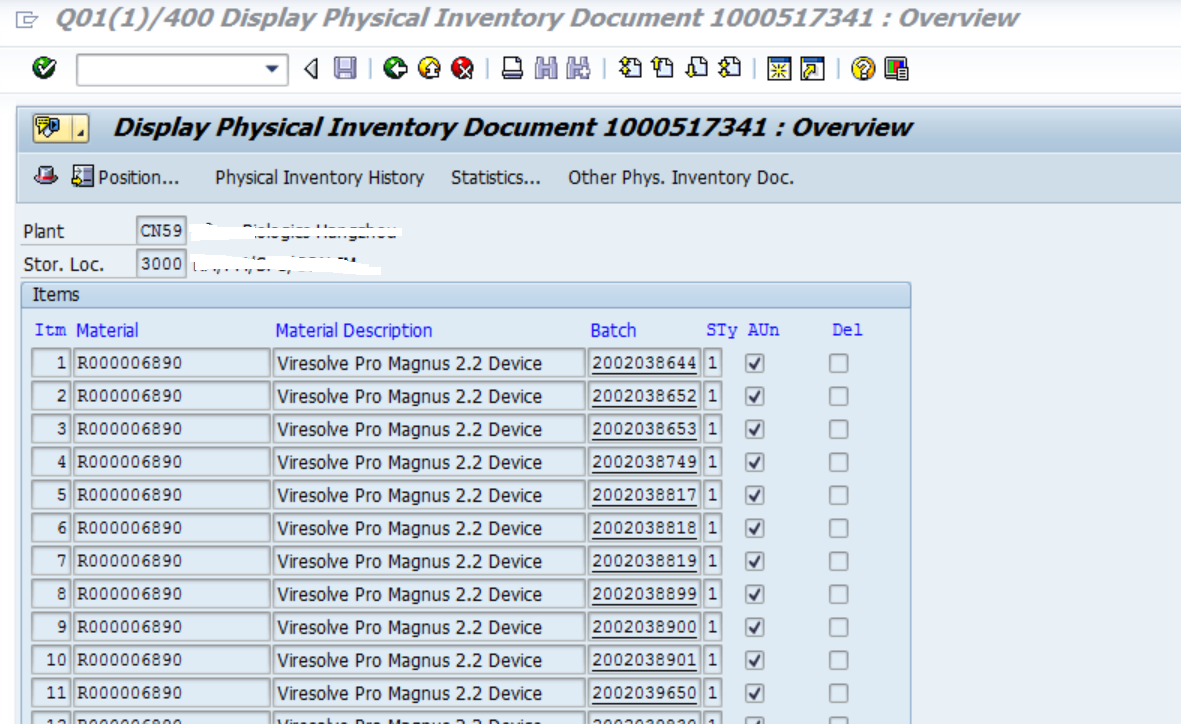This screenshot has width=1181, height=724.
Task: Click the Create New Session icon
Action: click(x=779, y=69)
